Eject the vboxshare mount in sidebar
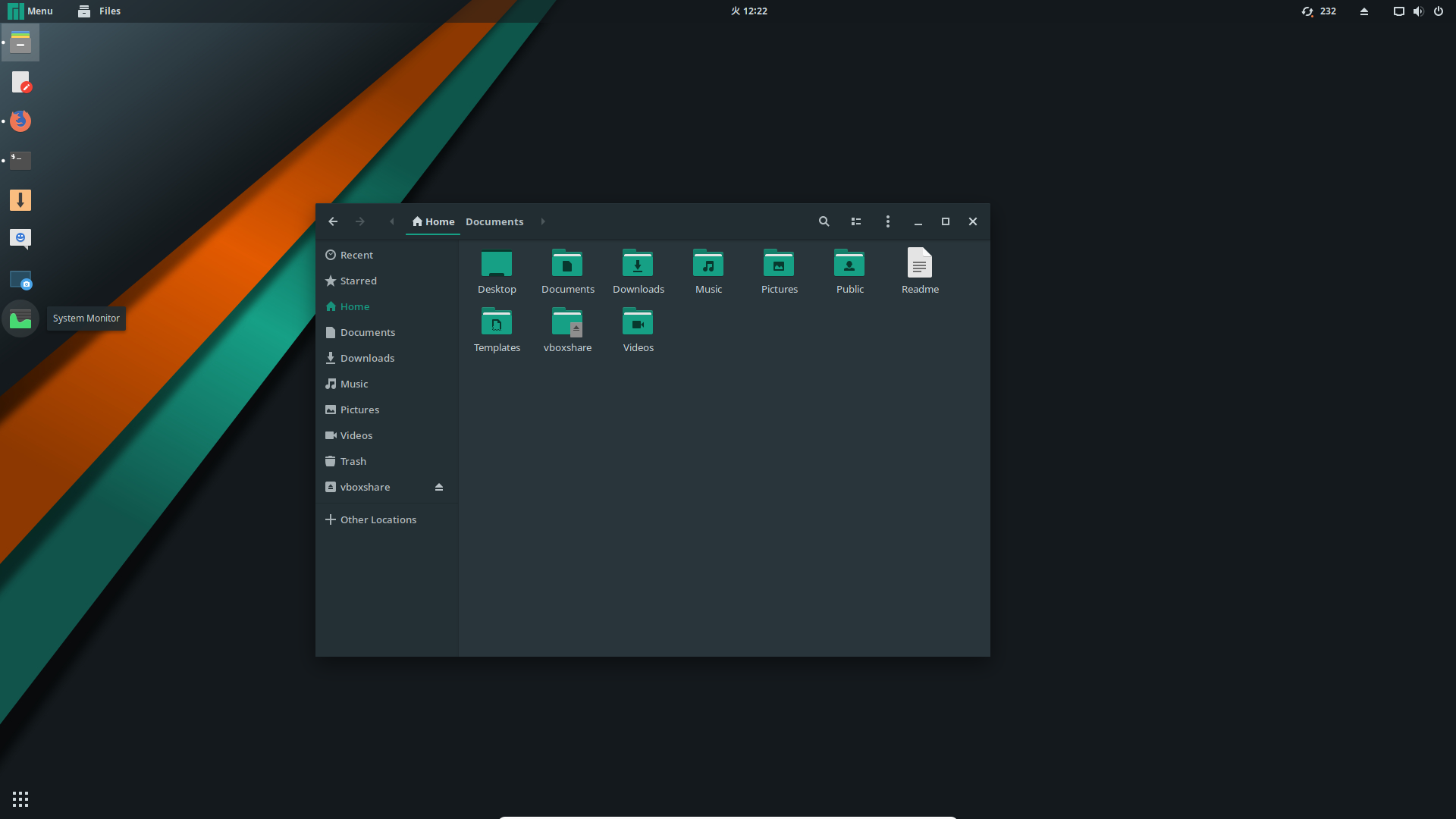The width and height of the screenshot is (1456, 819). click(438, 487)
